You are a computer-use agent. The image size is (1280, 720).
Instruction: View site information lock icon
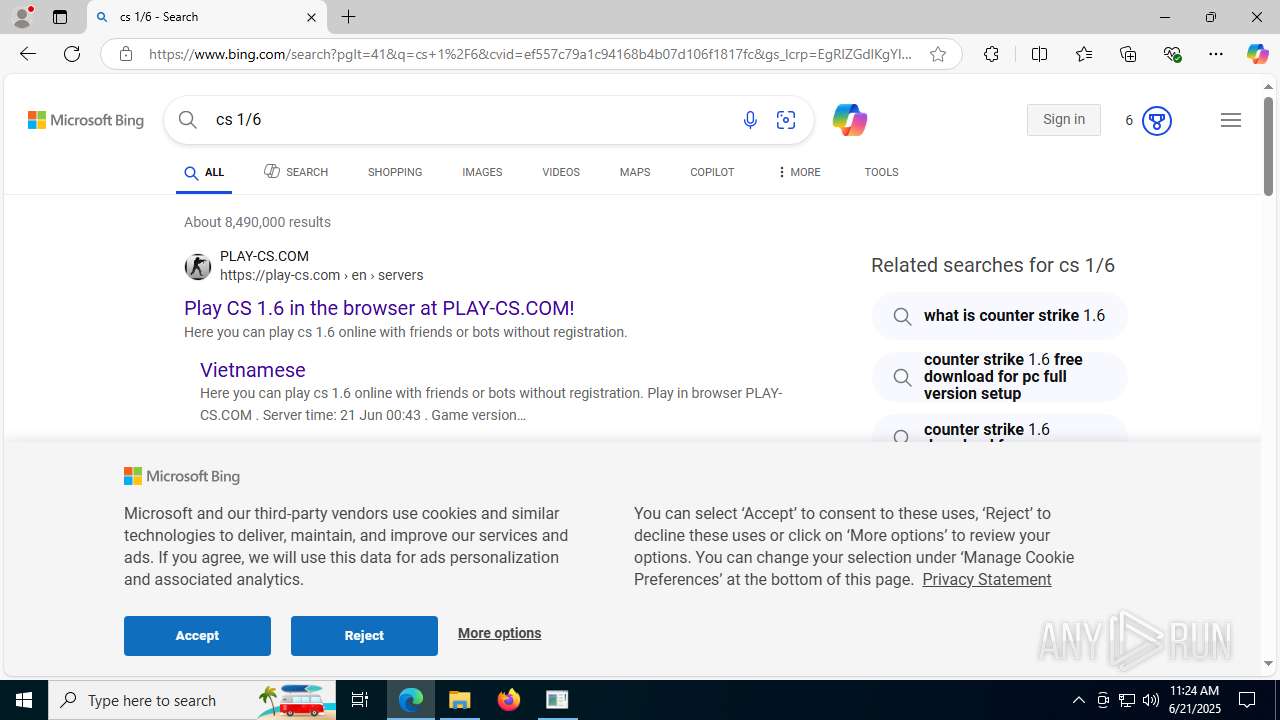pos(125,54)
